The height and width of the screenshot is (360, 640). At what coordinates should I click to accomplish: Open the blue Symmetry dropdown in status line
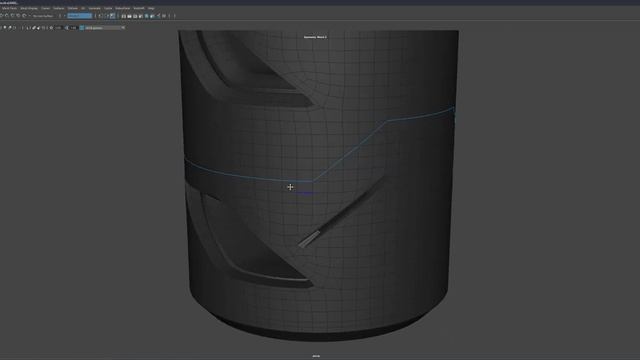point(80,16)
